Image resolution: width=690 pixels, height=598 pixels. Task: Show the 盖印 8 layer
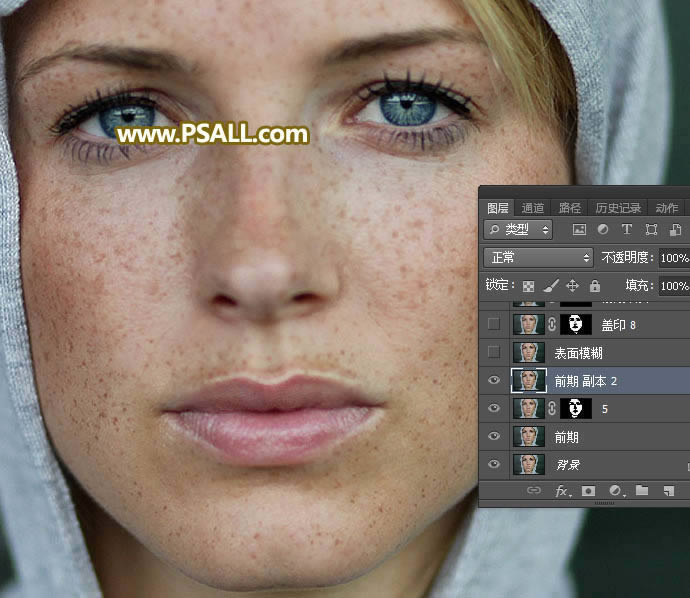pos(493,324)
